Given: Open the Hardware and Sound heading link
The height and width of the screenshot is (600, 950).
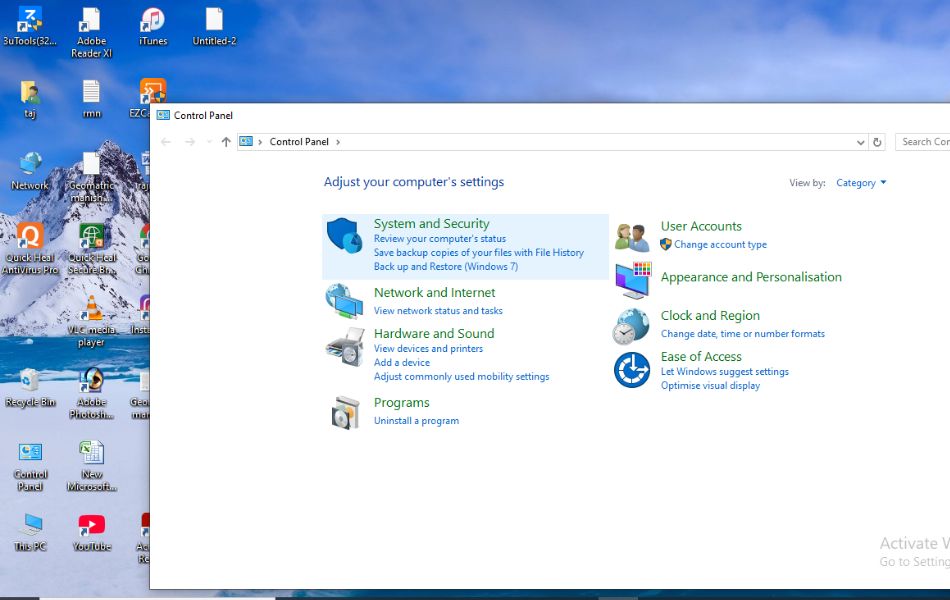Looking at the screenshot, I should click(x=434, y=334).
